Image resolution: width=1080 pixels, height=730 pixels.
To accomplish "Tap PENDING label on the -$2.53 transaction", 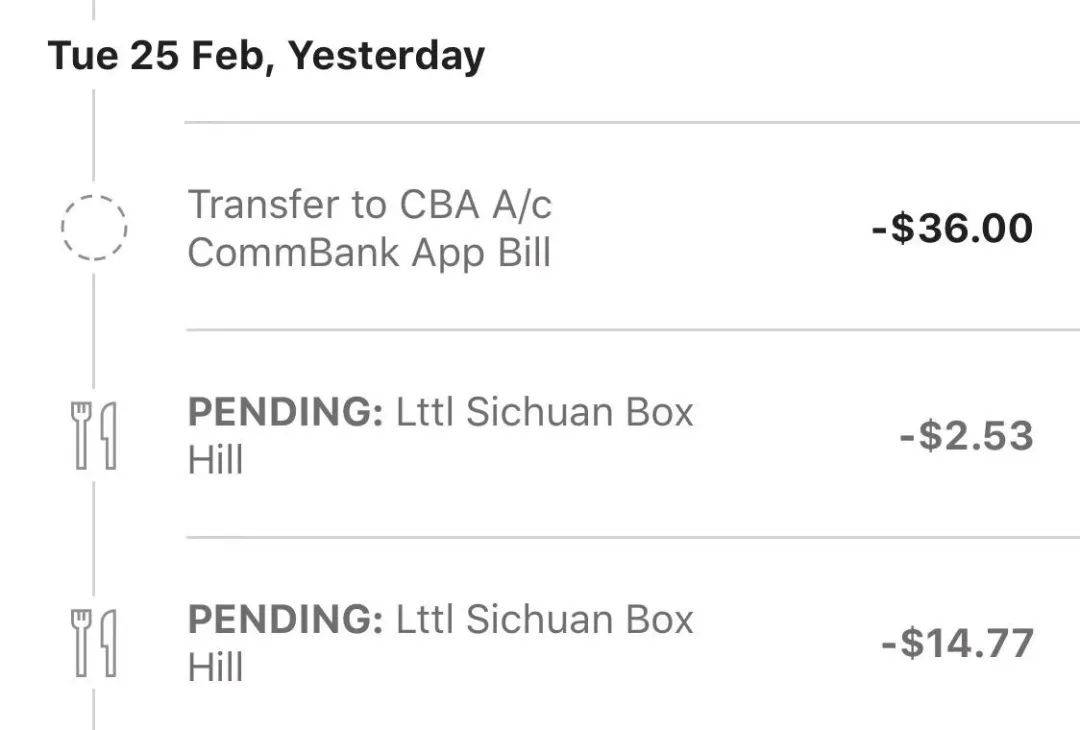I will [x=285, y=412].
